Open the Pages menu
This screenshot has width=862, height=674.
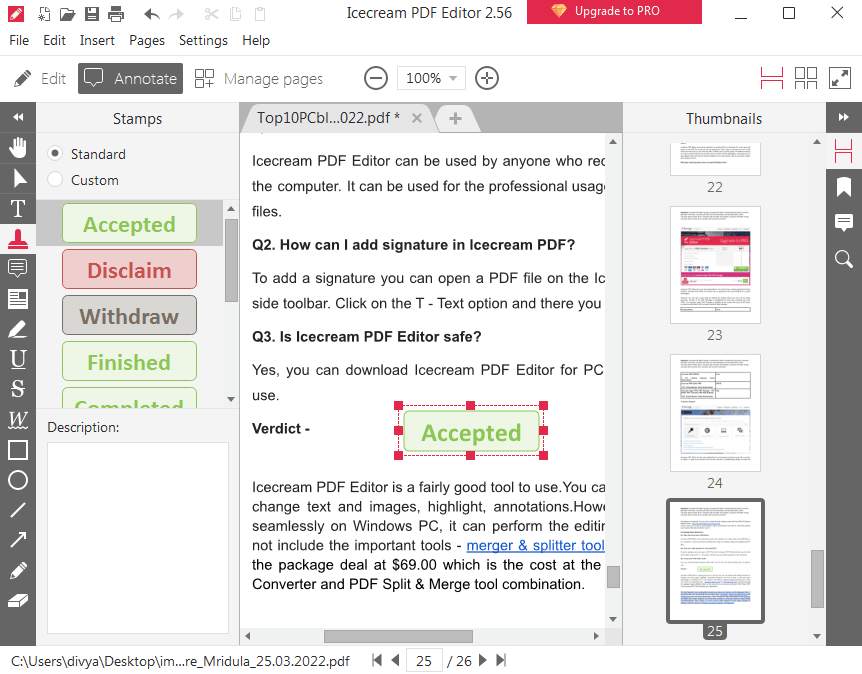pyautogui.click(x=147, y=41)
